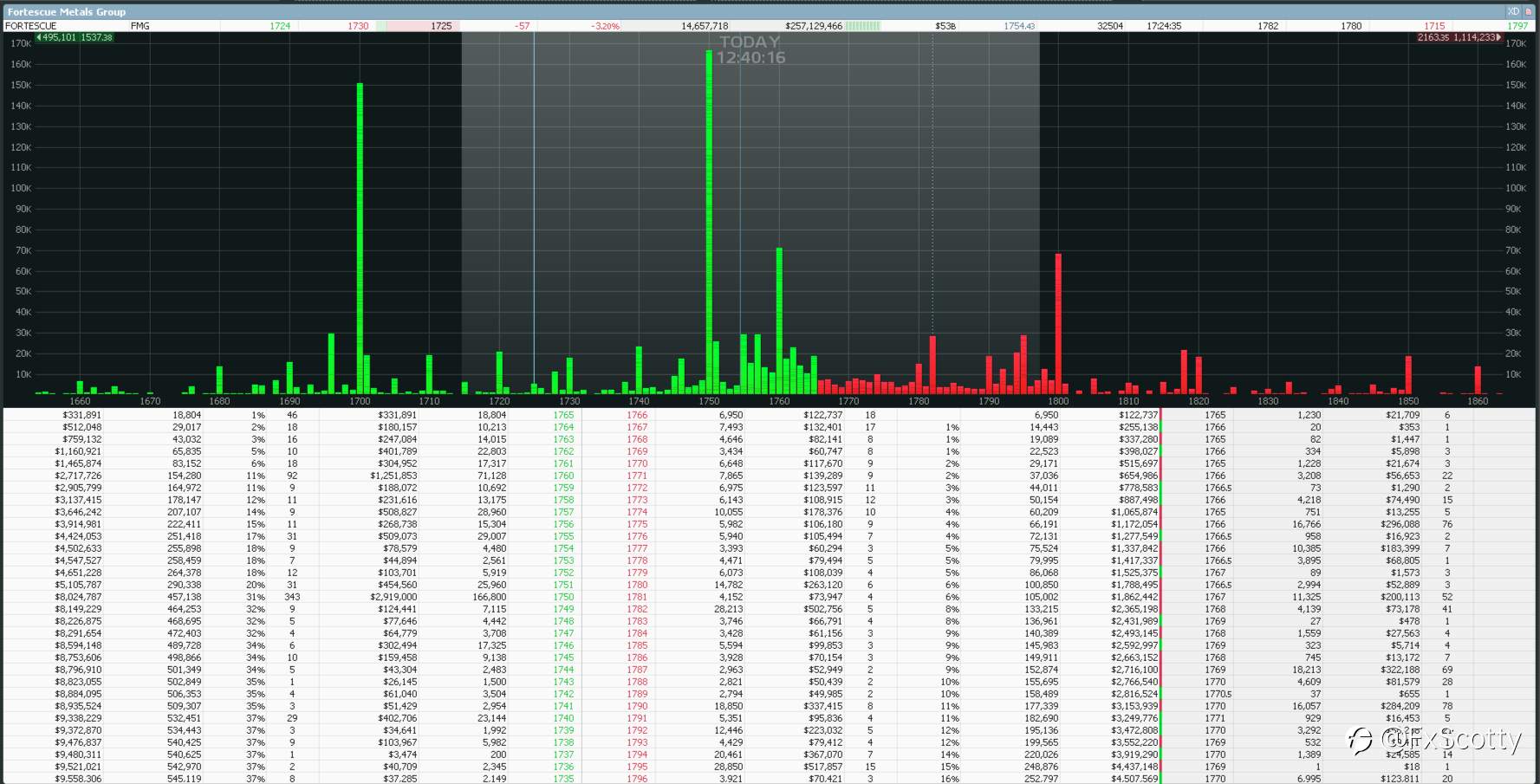Select the Fortescue Metals Group title bar
Screen dimensions: 1540x784
tap(770, 11)
